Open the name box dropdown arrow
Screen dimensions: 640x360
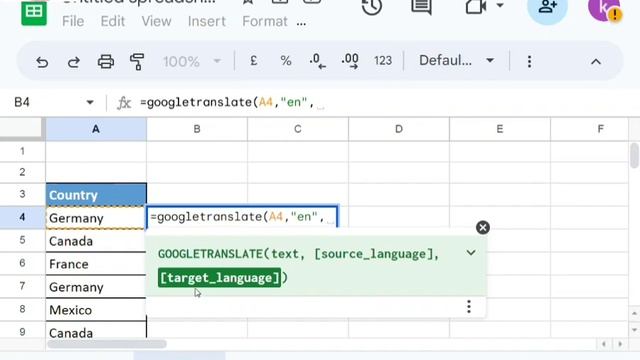tap(90, 102)
